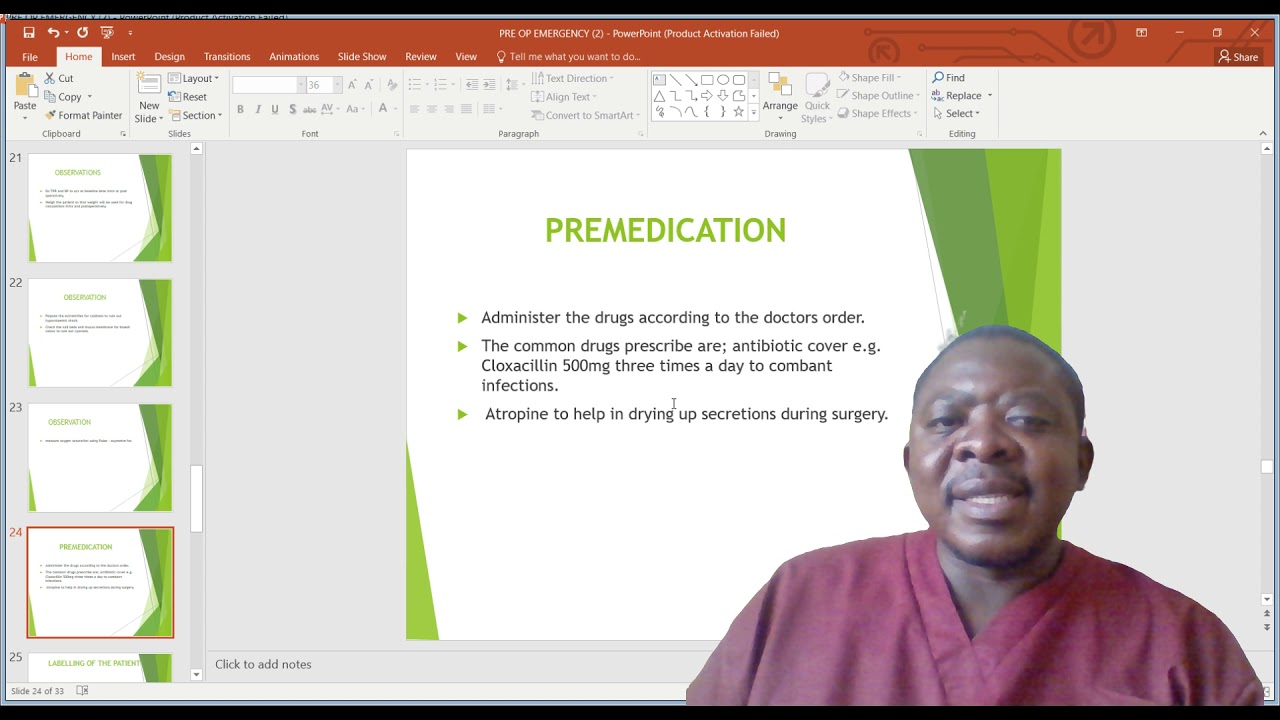Toggle Strikethrough formatting
The height and width of the screenshot is (720, 1280).
[x=310, y=109]
